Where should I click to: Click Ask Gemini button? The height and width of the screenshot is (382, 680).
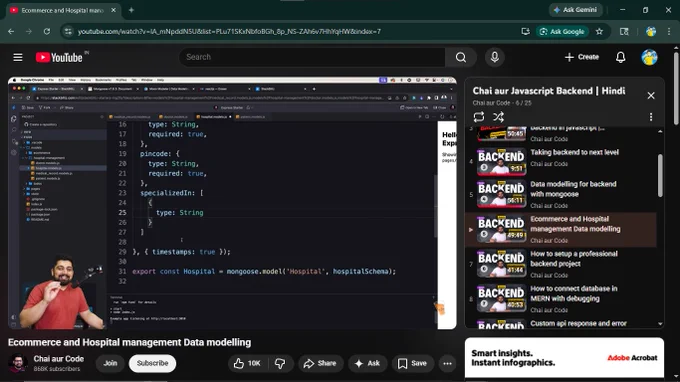[x=575, y=10]
